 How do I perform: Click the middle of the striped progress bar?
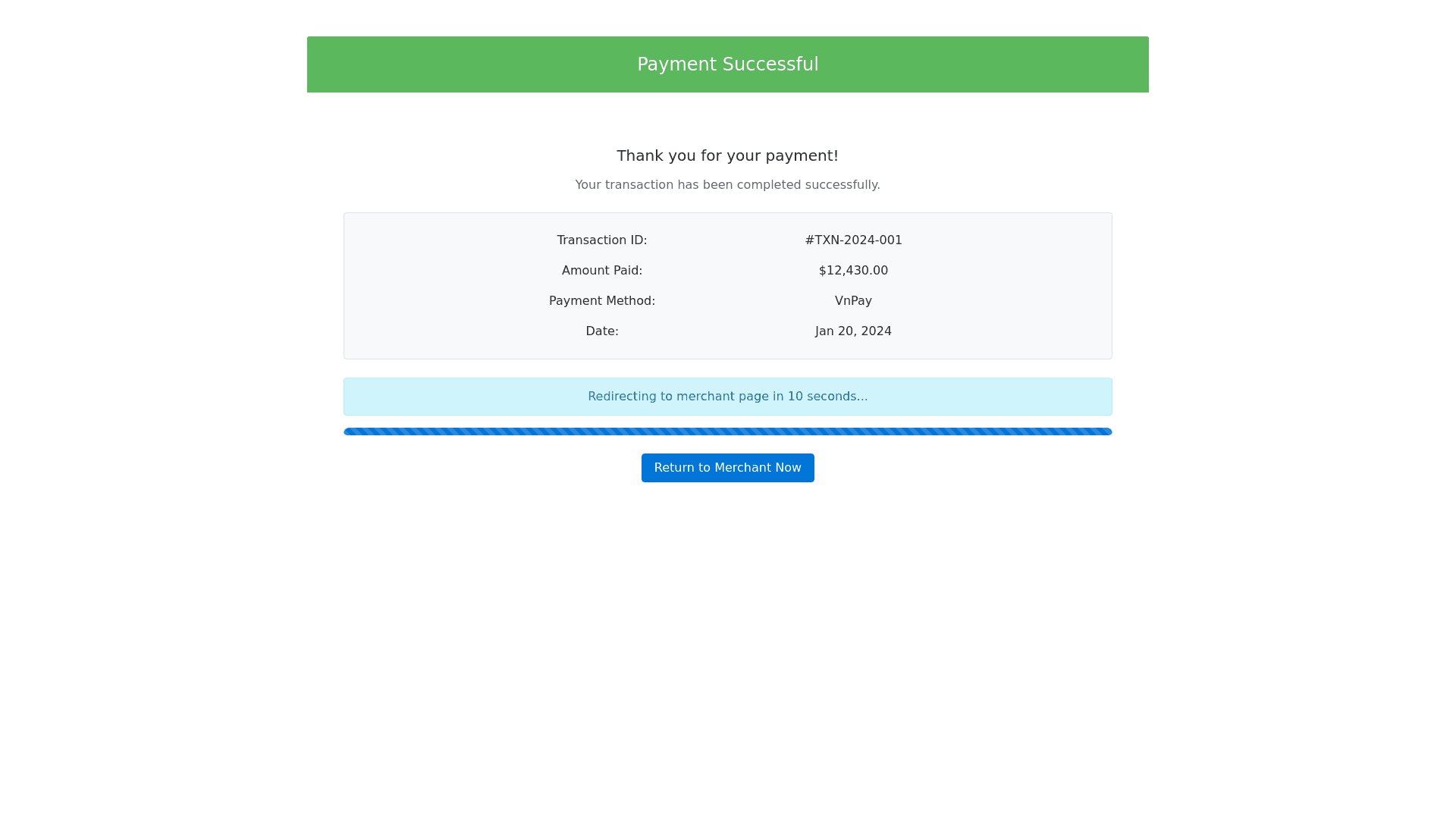727,431
